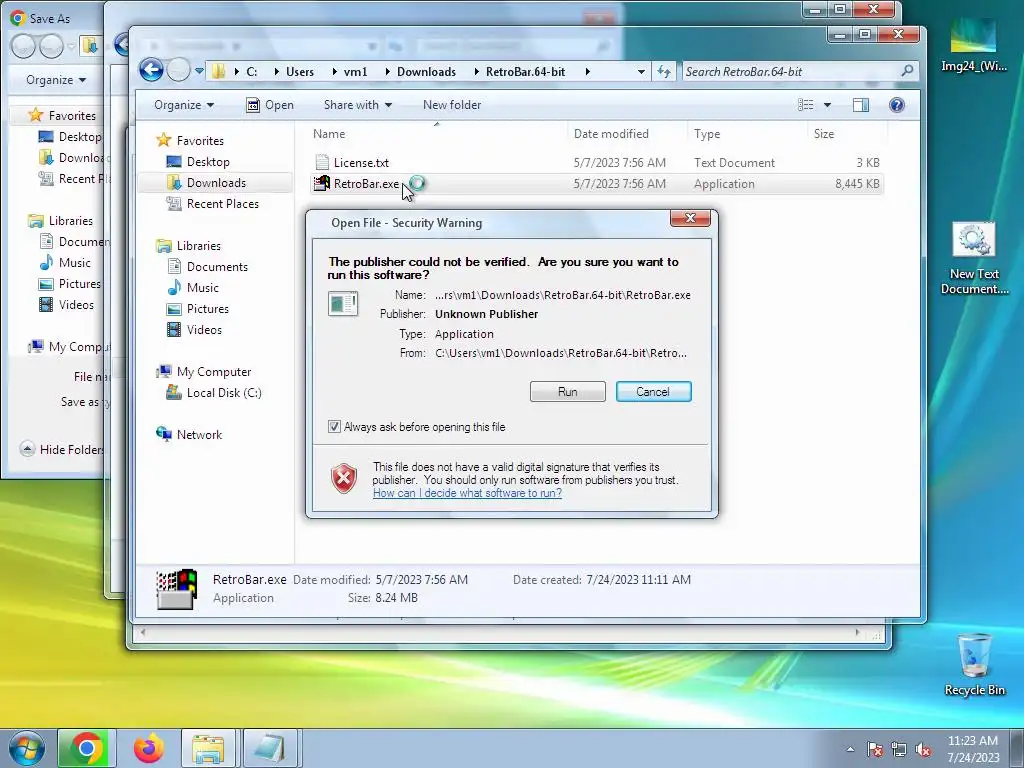Expand the chevron after RetroBar.64-bit breadcrumb
The image size is (1024, 768).
click(x=587, y=72)
